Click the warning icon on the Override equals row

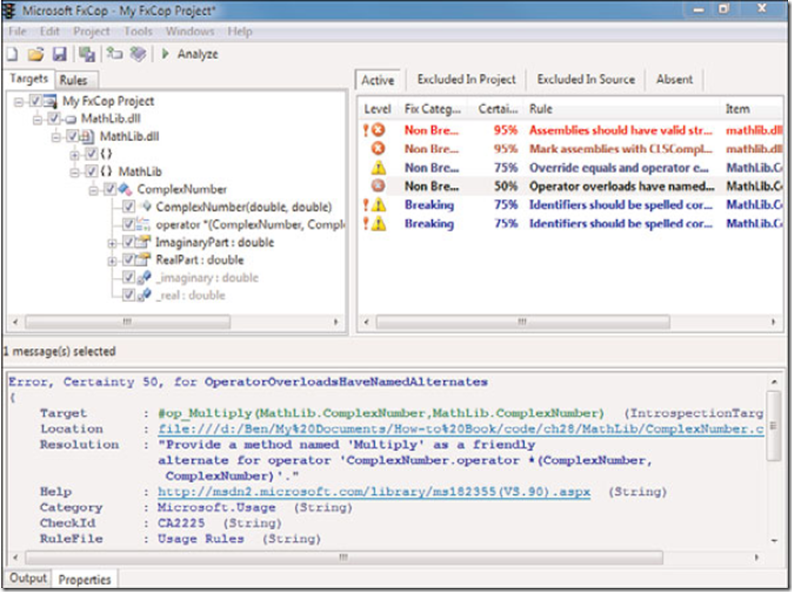pyautogui.click(x=378, y=167)
